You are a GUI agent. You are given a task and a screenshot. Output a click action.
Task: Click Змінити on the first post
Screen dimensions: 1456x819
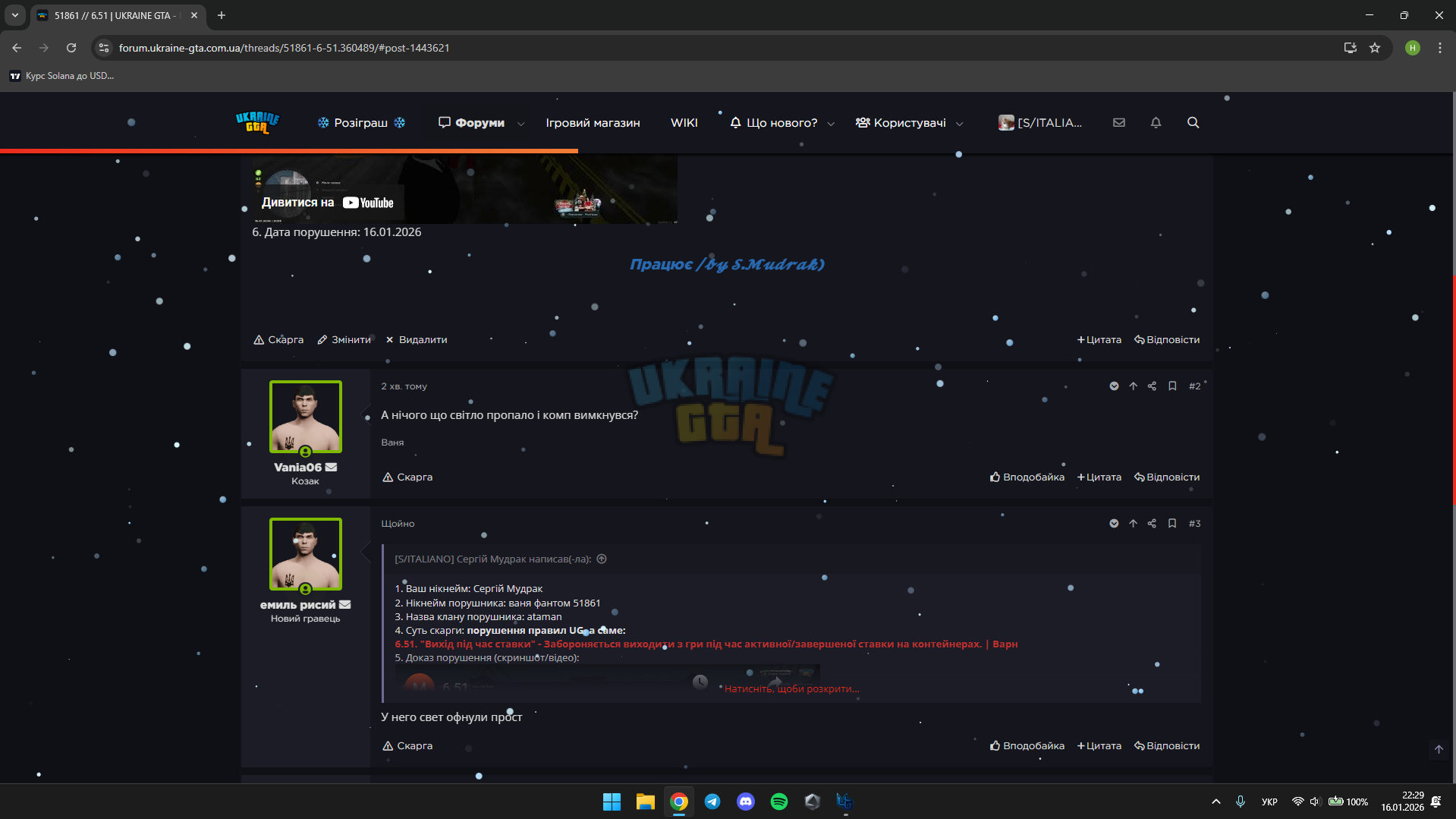coord(344,340)
